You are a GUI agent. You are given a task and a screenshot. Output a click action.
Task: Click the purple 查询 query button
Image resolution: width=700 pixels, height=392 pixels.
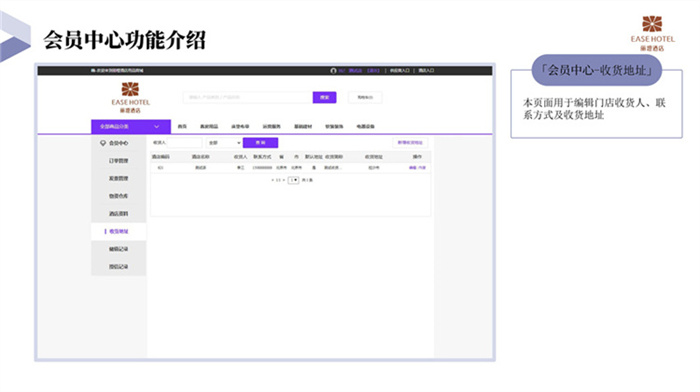[260, 143]
